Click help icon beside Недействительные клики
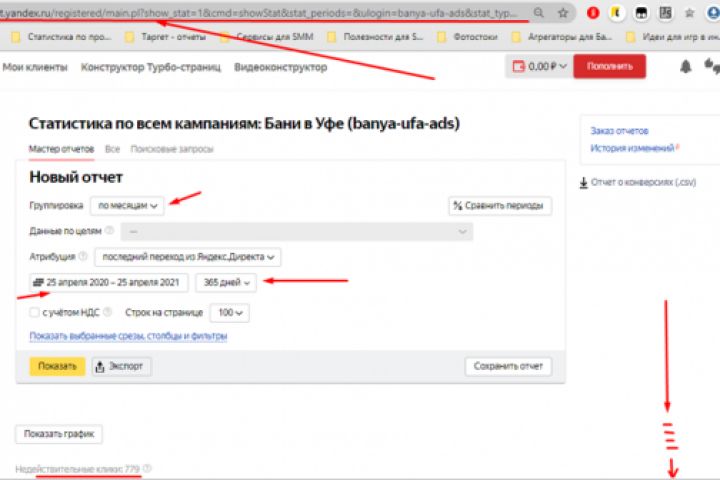 (147, 469)
